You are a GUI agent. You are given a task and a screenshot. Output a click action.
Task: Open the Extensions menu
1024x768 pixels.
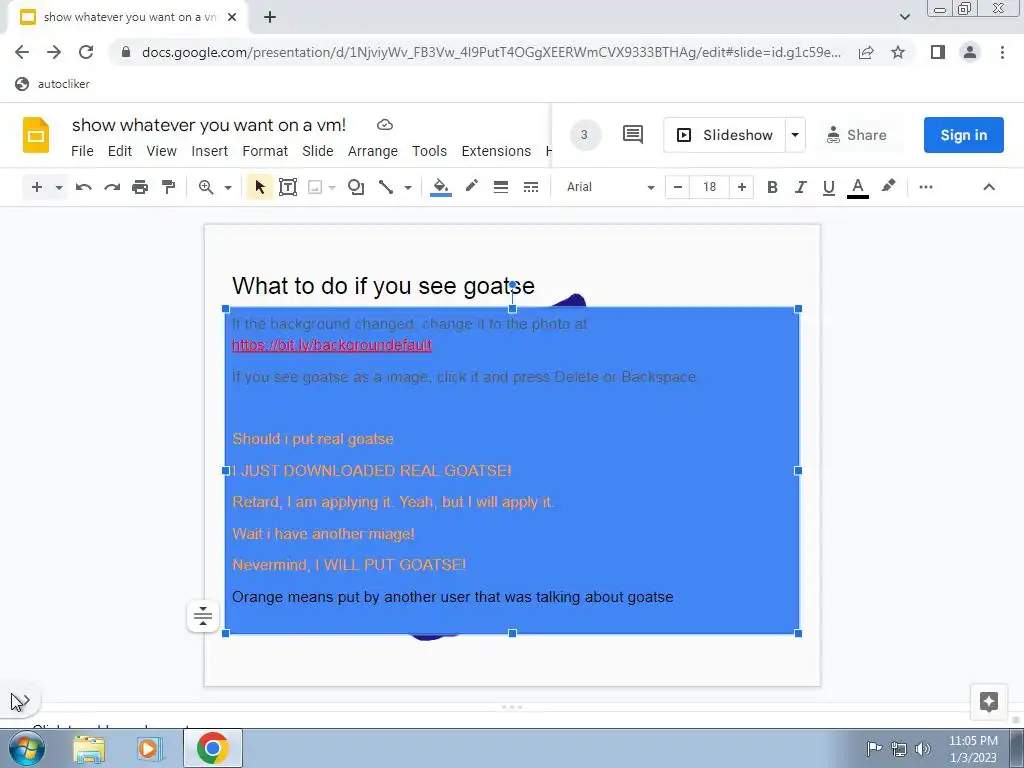click(x=496, y=151)
